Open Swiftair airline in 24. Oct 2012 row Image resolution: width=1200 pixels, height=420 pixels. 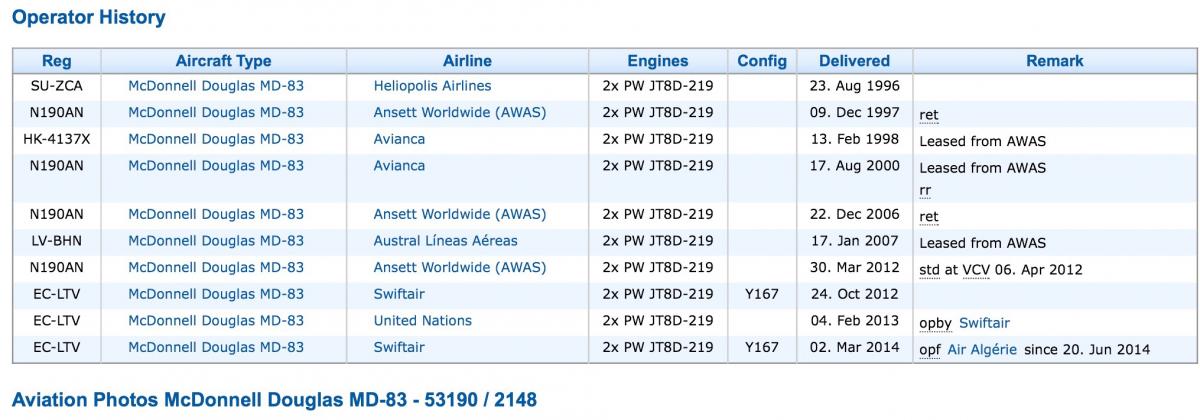tap(399, 294)
